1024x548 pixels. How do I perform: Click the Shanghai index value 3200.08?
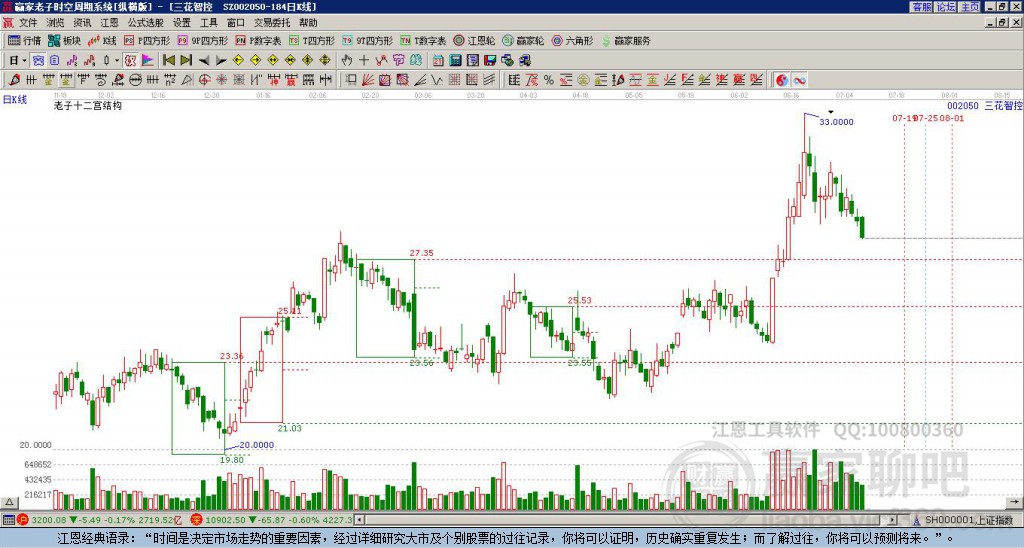click(49, 520)
